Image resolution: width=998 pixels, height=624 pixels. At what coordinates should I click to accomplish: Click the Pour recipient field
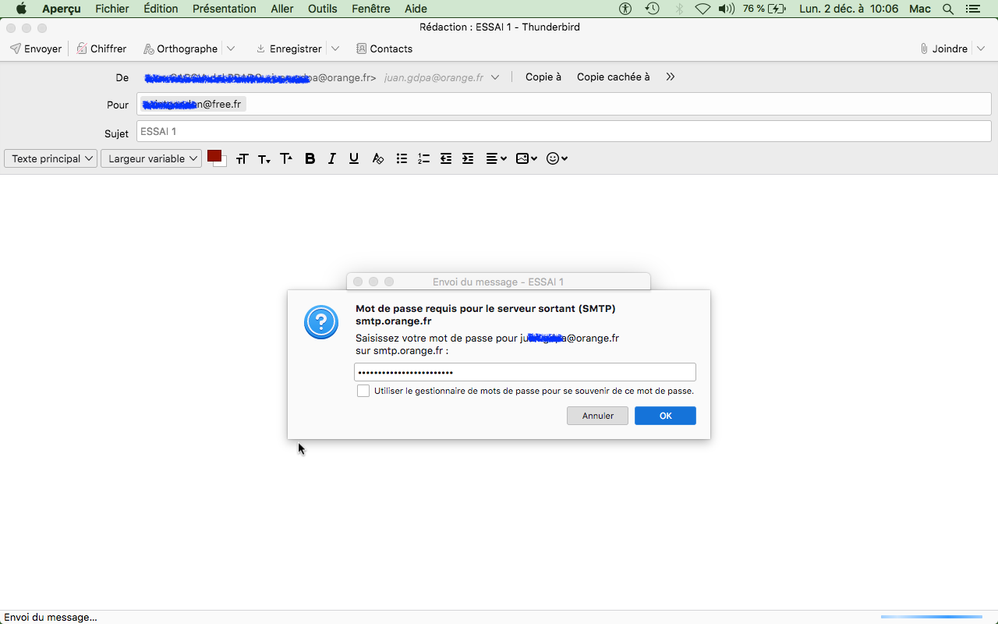564,104
